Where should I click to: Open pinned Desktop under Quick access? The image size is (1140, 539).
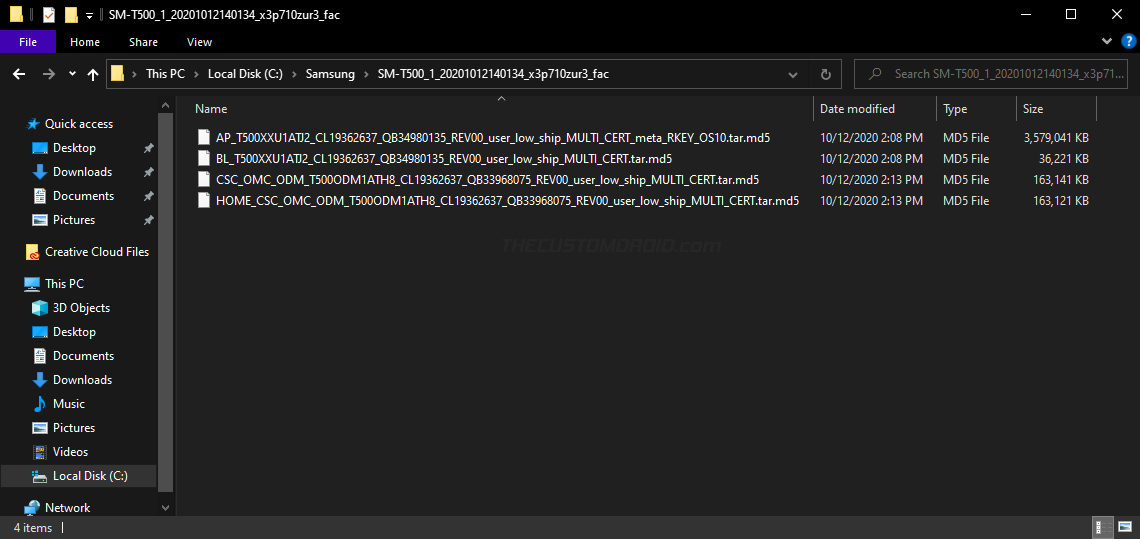tap(74, 148)
